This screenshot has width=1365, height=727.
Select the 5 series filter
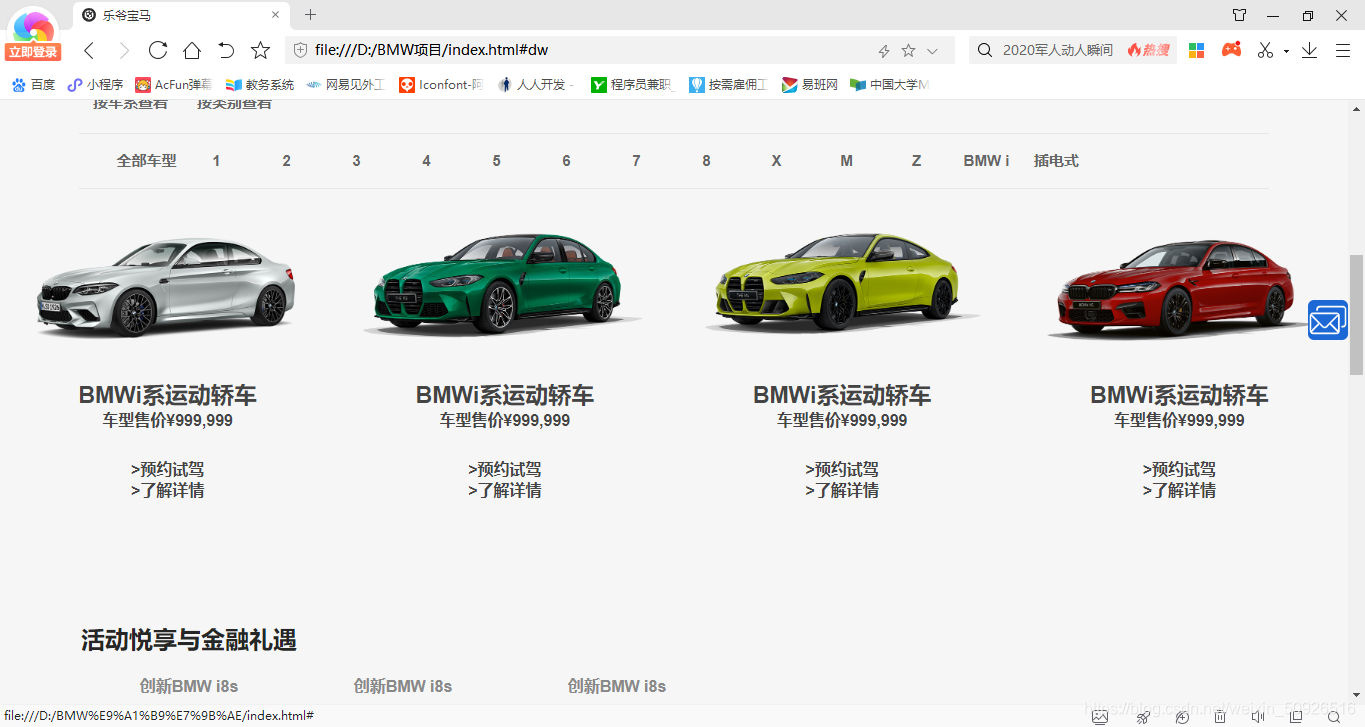496,161
